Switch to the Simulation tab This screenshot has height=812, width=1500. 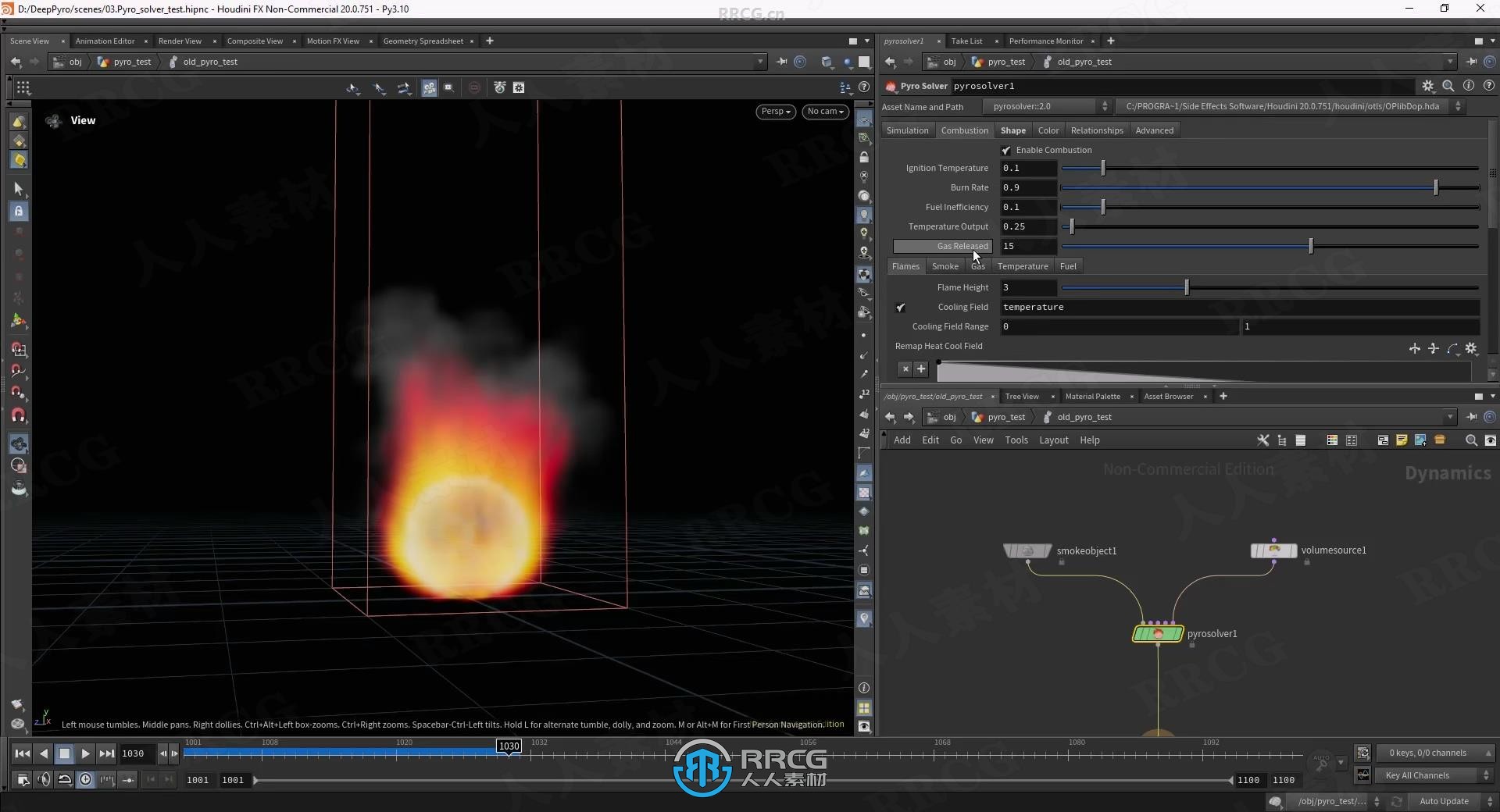[x=907, y=130]
